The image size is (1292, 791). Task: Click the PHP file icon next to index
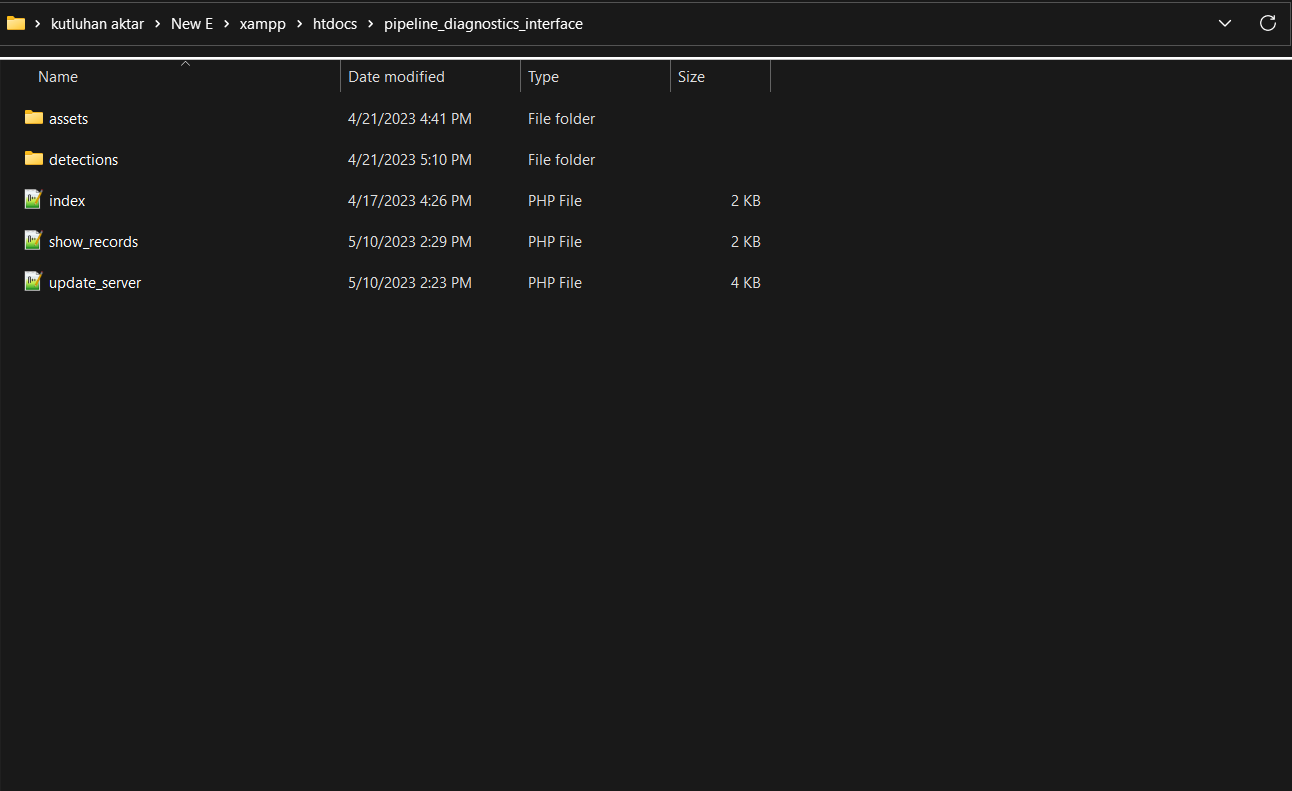tap(33, 200)
